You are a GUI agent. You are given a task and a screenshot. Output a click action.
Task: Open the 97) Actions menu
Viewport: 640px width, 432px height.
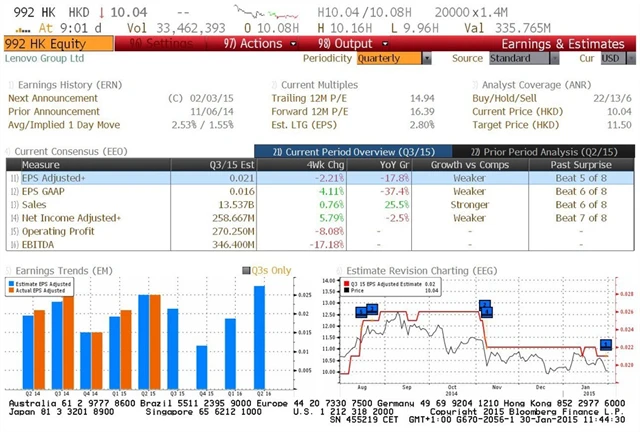(x=248, y=44)
